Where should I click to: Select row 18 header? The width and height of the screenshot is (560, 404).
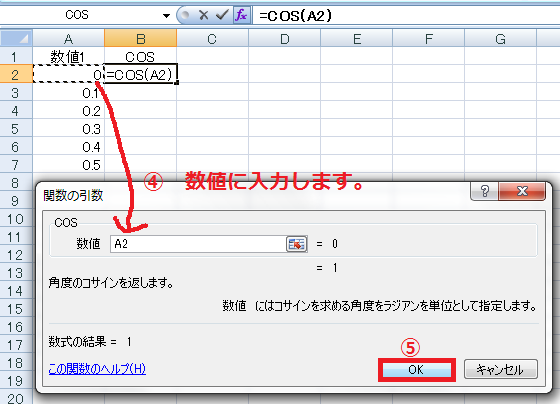[16, 363]
